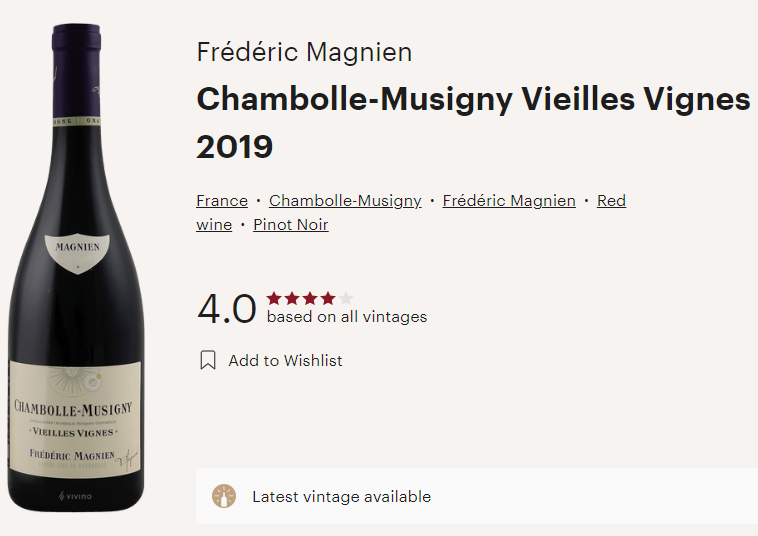Select the fourth rating star
The width and height of the screenshot is (758, 536).
coord(328,298)
